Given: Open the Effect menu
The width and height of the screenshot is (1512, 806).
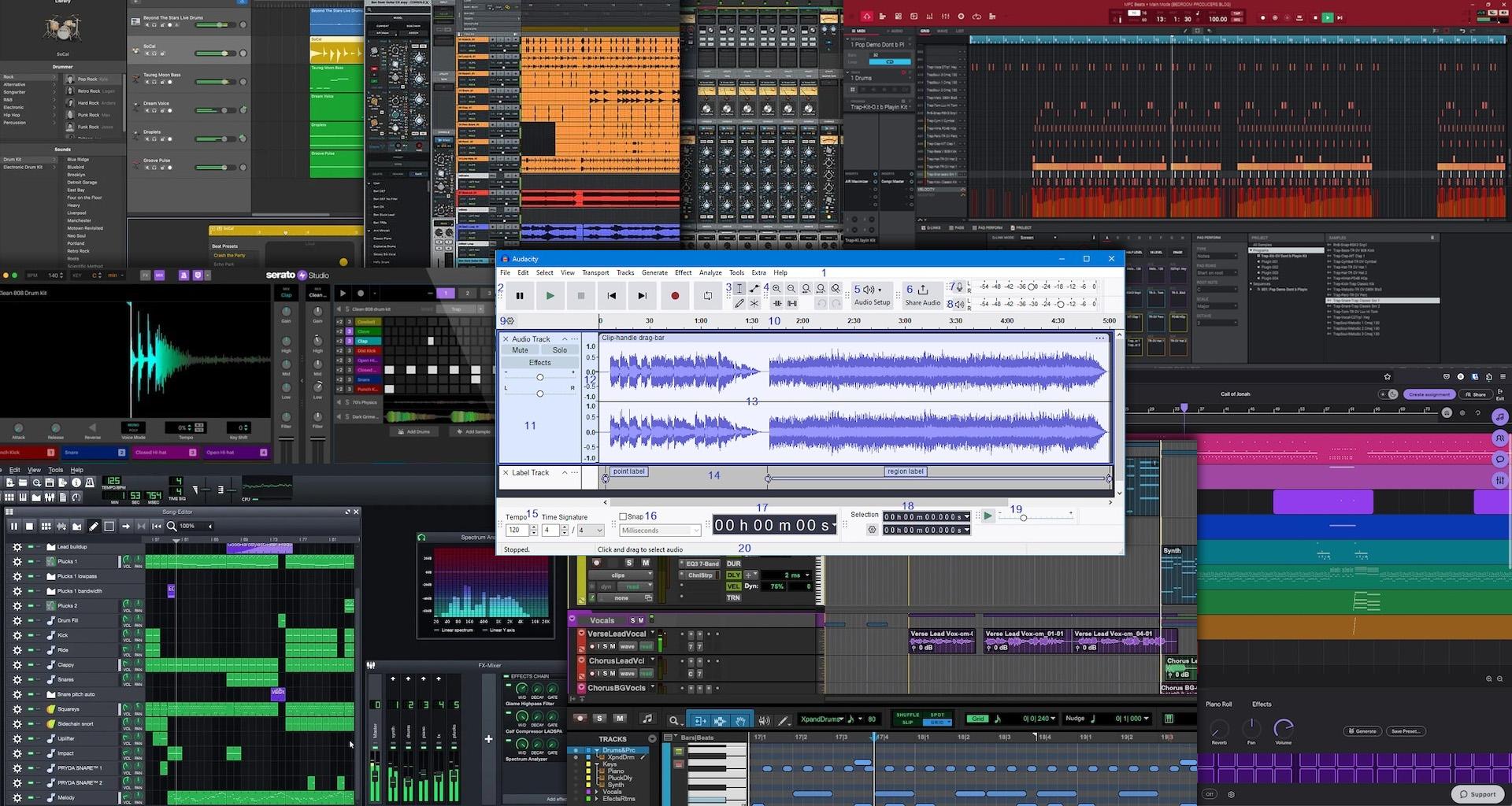Looking at the screenshot, I should point(683,273).
